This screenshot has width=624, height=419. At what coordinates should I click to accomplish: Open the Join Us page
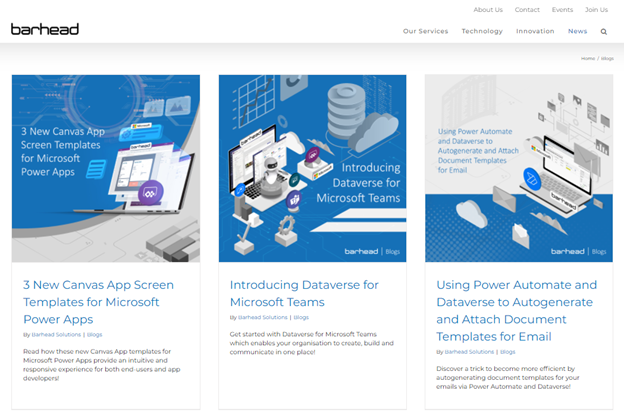coord(596,10)
